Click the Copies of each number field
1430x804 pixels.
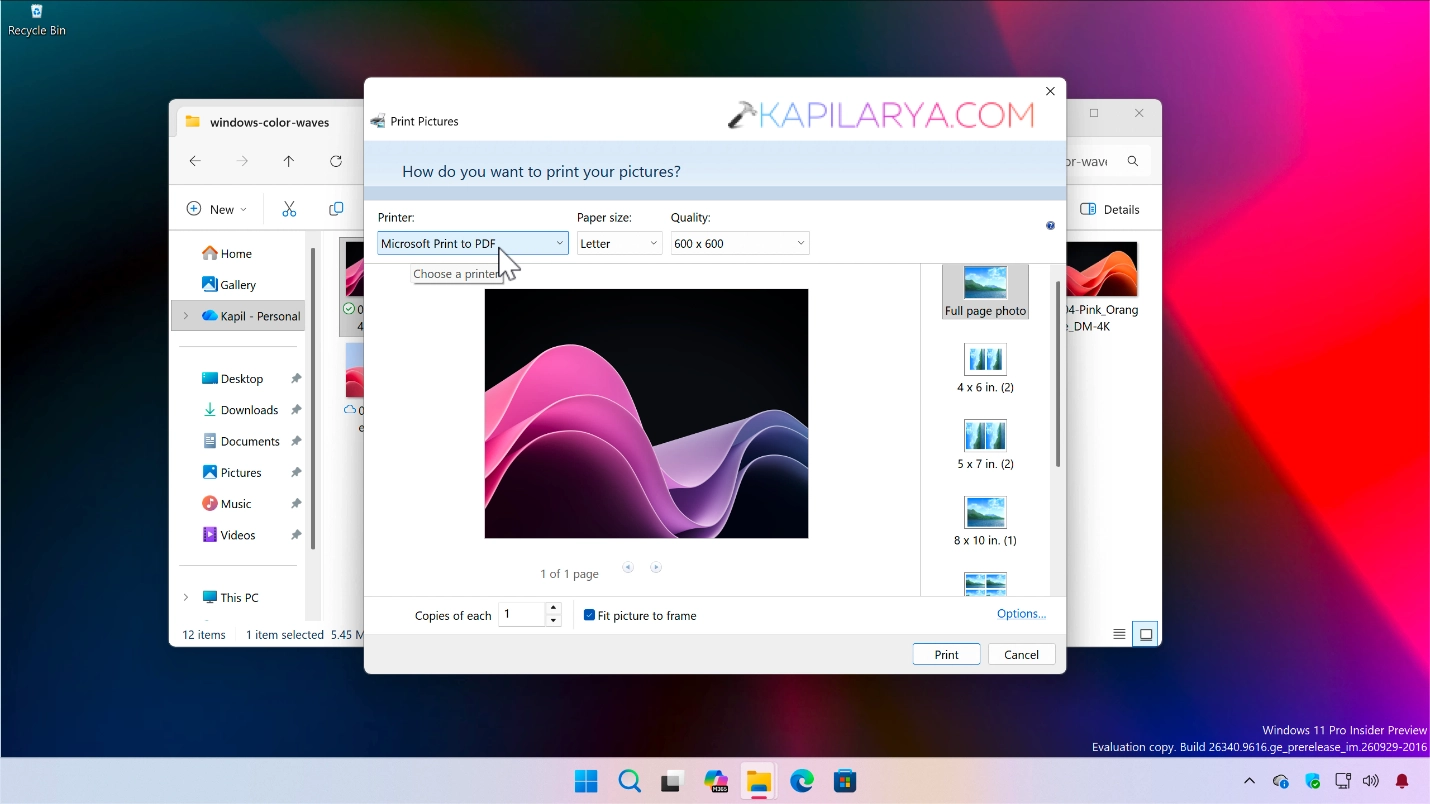[522, 614]
